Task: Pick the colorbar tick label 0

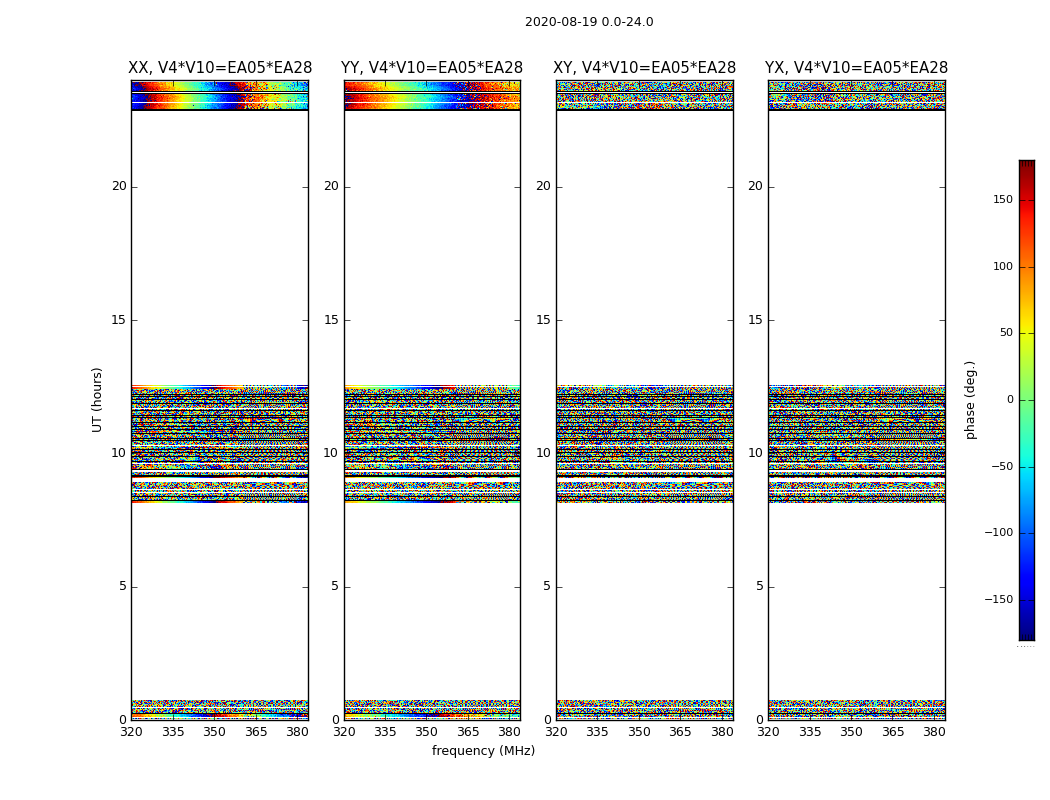Action: 1009,400
